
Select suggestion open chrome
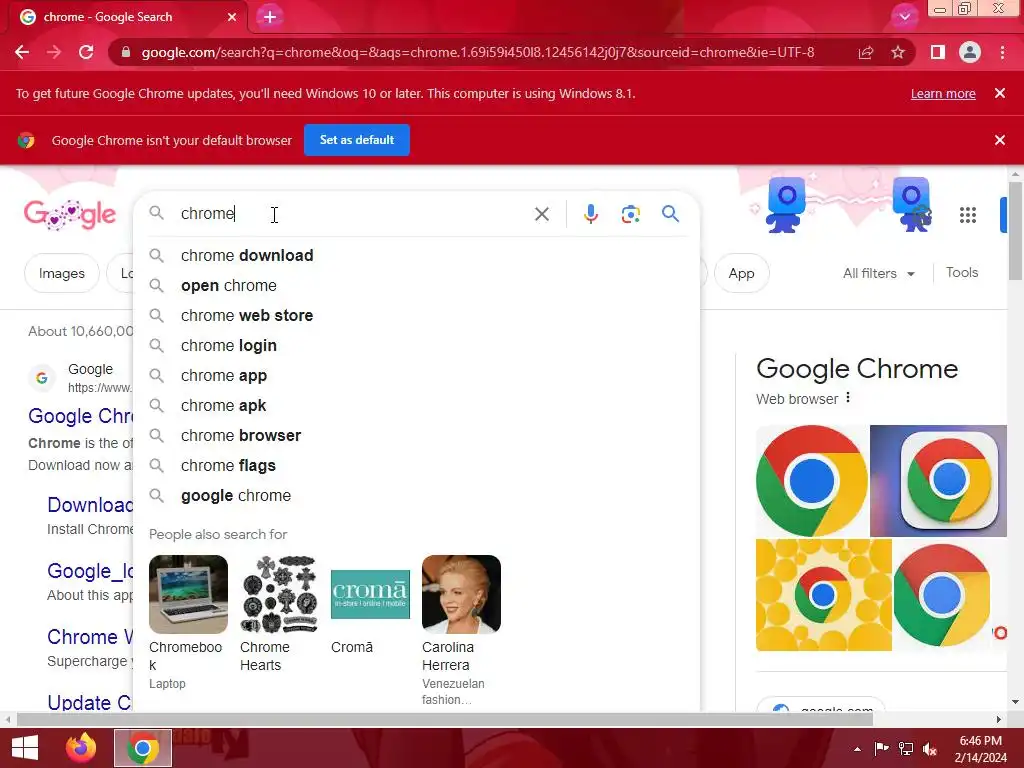[x=417, y=285]
